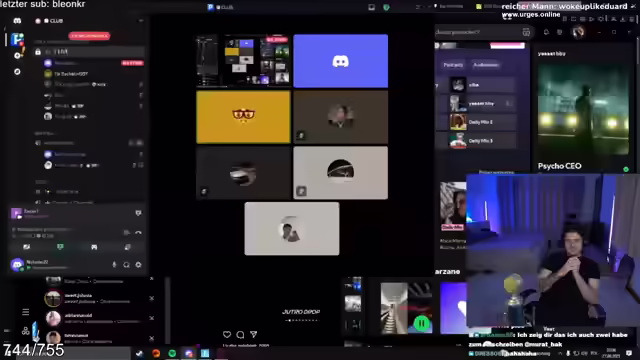Image resolution: width=640 pixels, height=360 pixels.
Task: Disconnect from the voice call
Action: coord(138,233)
